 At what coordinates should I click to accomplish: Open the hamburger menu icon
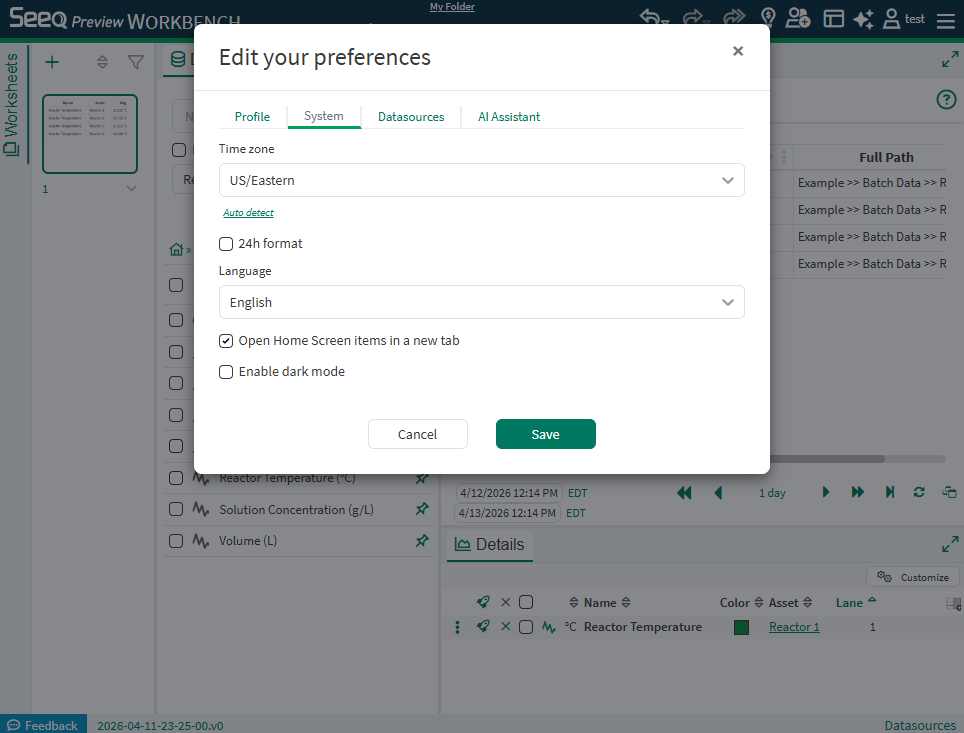pyautogui.click(x=945, y=20)
